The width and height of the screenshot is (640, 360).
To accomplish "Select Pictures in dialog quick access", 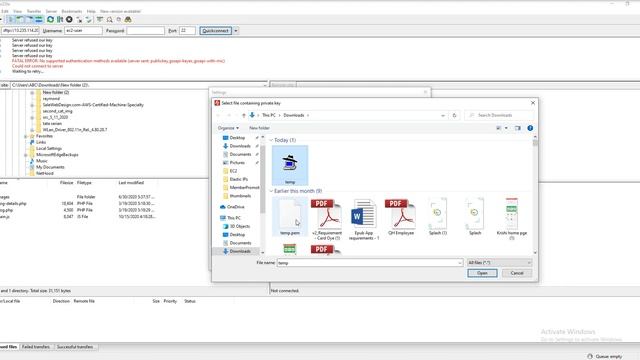I will pos(237,163).
